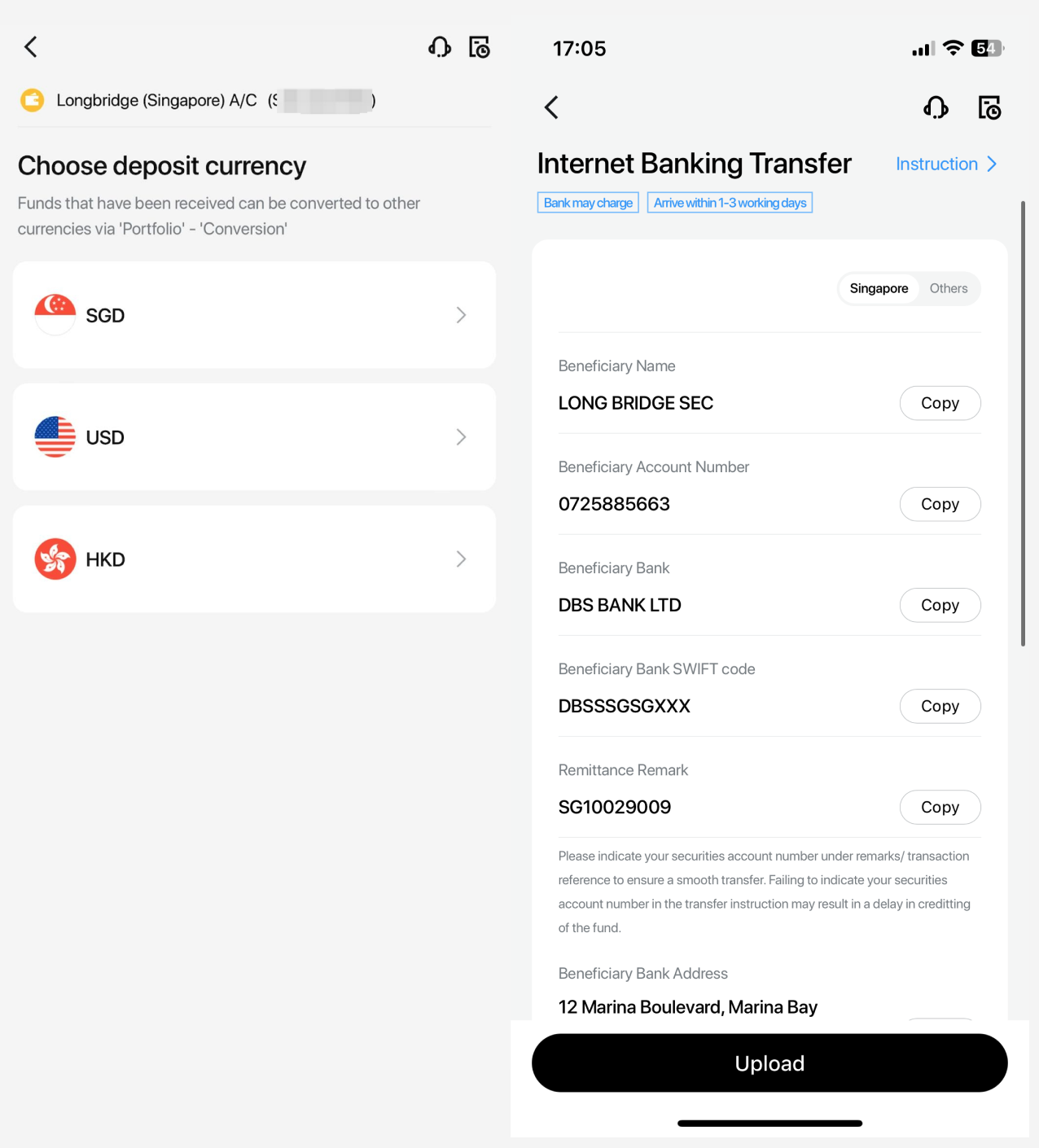Open records icon on Internet Banking Transfer screen
Image resolution: width=1039 pixels, height=1148 pixels.
989,107
